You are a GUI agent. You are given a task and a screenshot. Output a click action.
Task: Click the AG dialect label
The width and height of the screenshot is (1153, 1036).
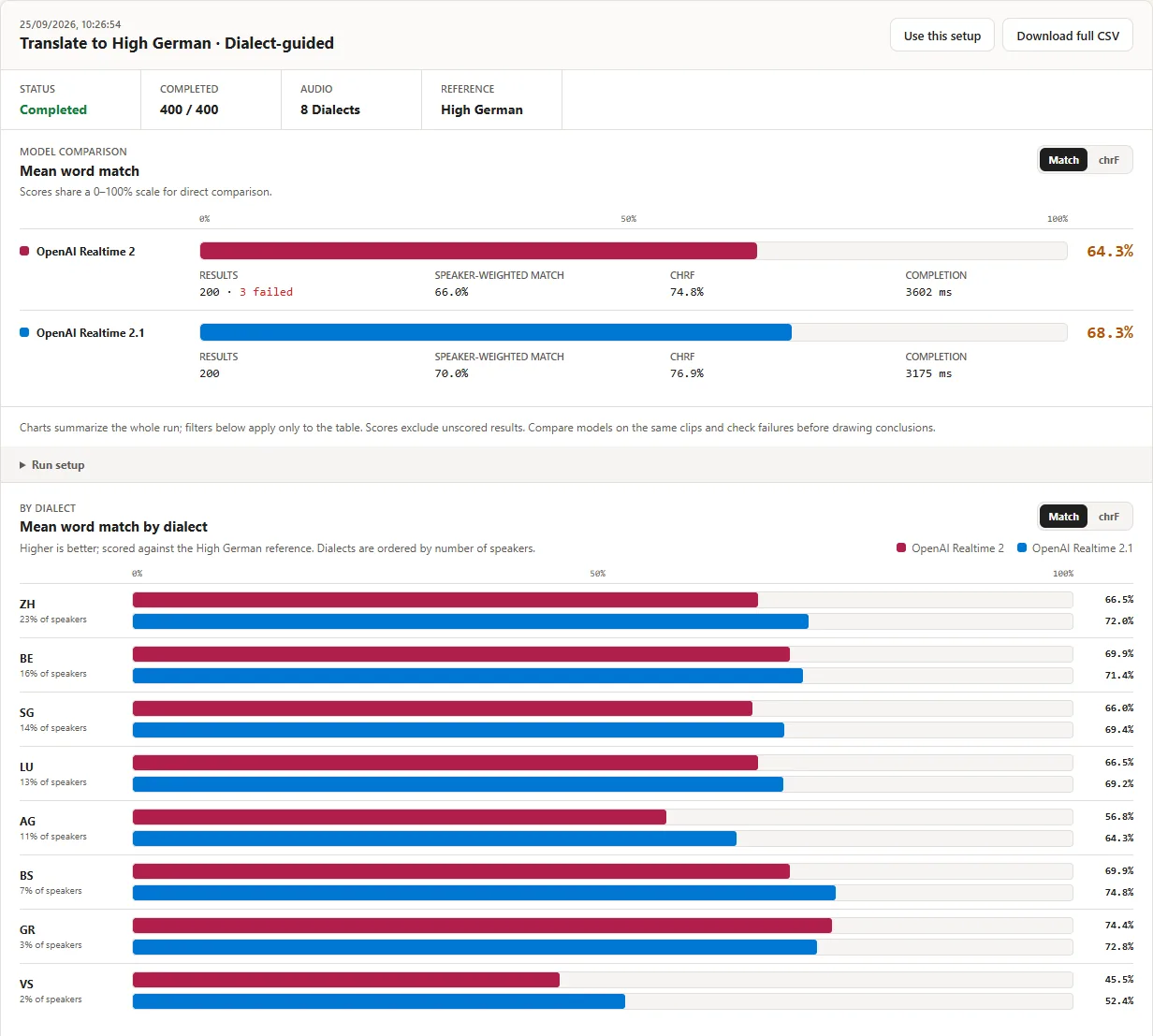(27, 822)
